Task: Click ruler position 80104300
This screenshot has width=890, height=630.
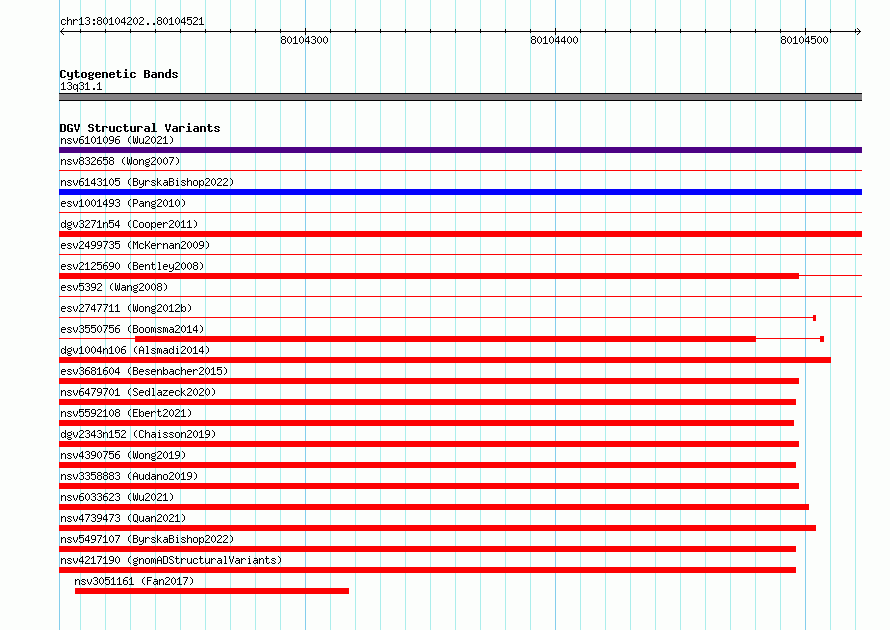Action: point(304,40)
